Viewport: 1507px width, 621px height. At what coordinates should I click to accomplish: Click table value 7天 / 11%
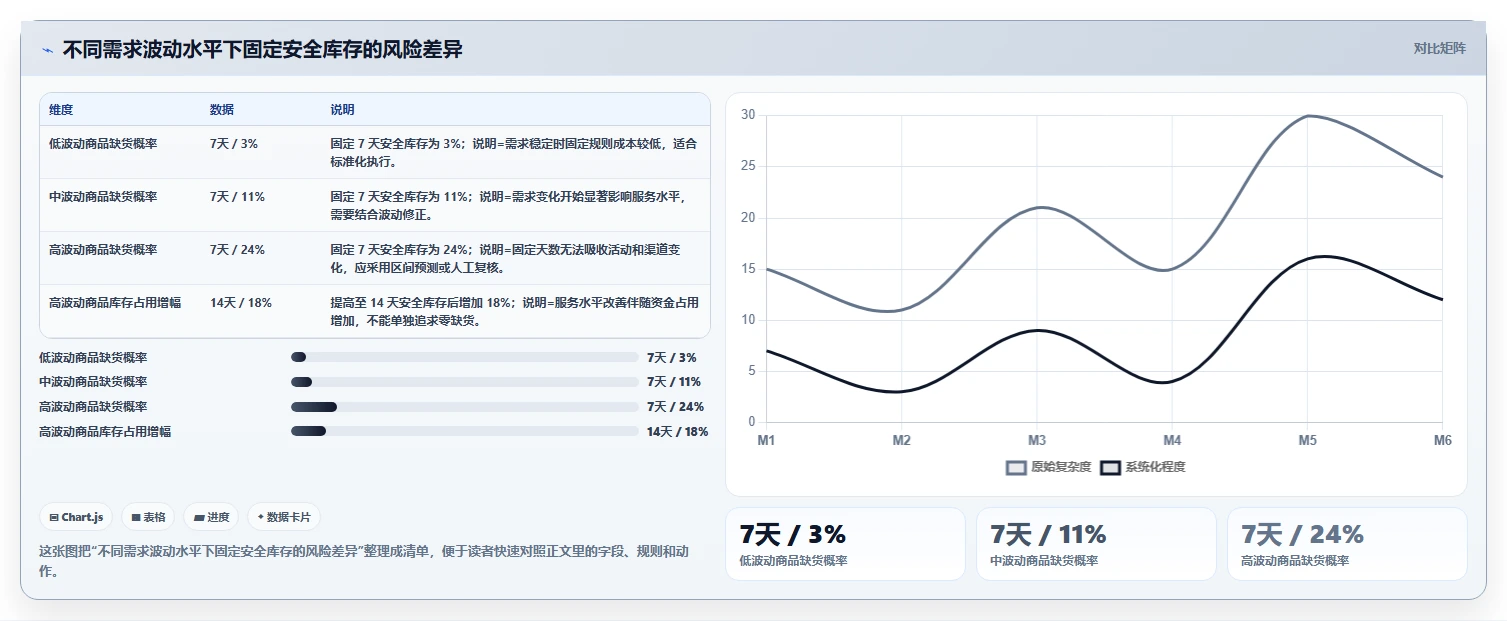tap(237, 197)
